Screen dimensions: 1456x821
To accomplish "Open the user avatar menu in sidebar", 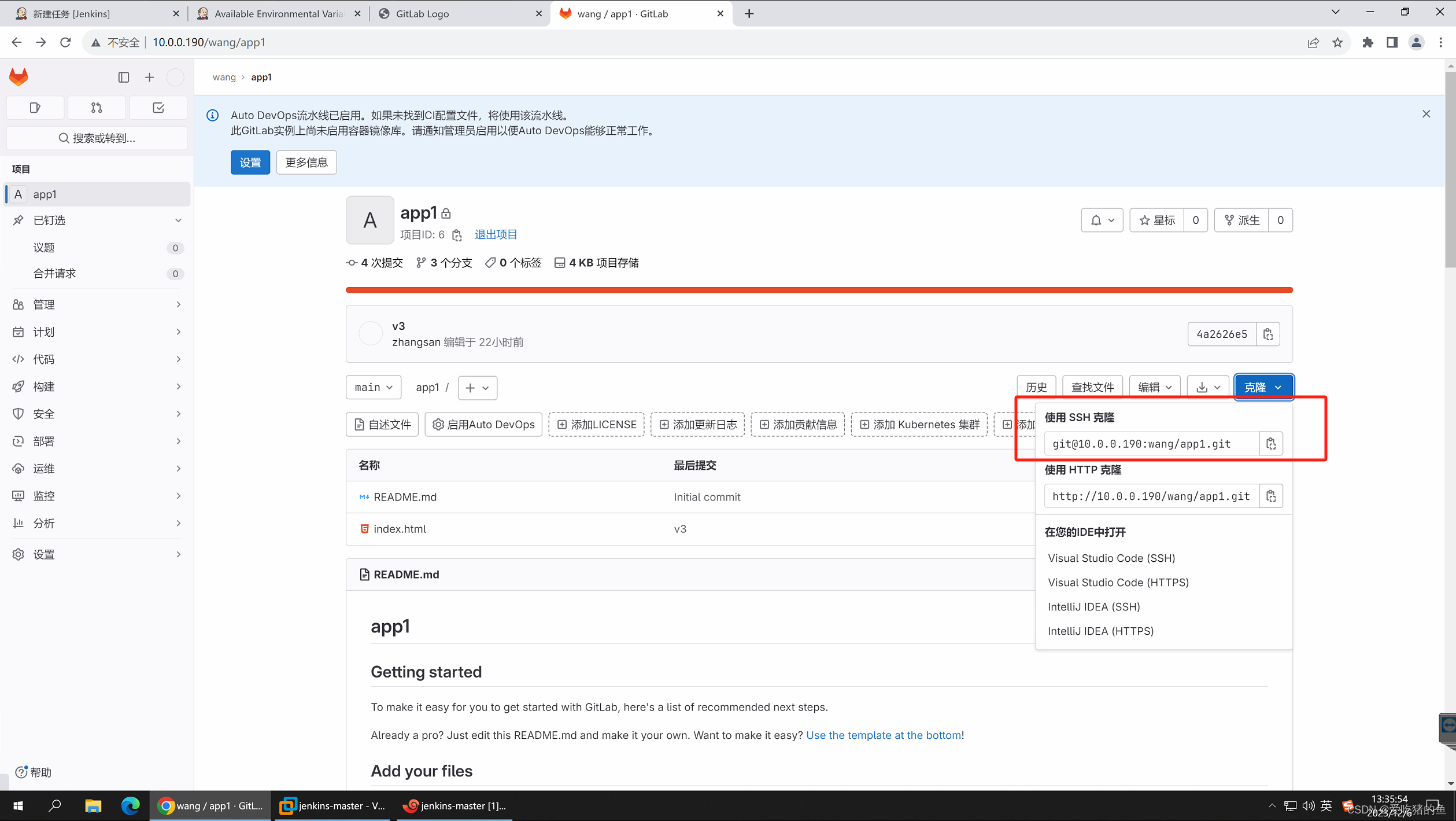I will coord(175,77).
